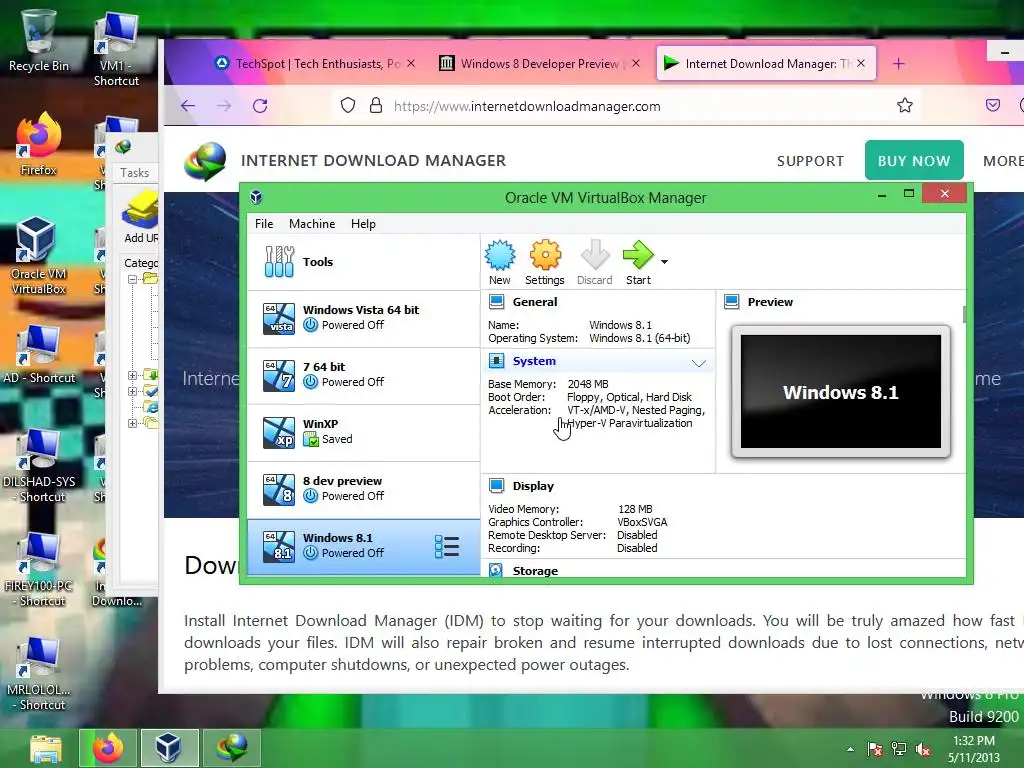Click Add URL icon in IDM window

(140, 217)
